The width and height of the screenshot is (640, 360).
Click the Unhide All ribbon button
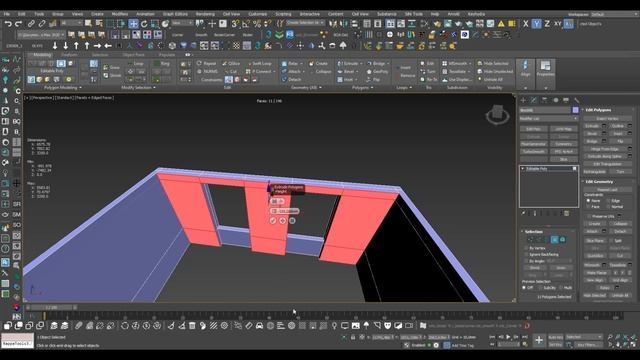[x=490, y=80]
